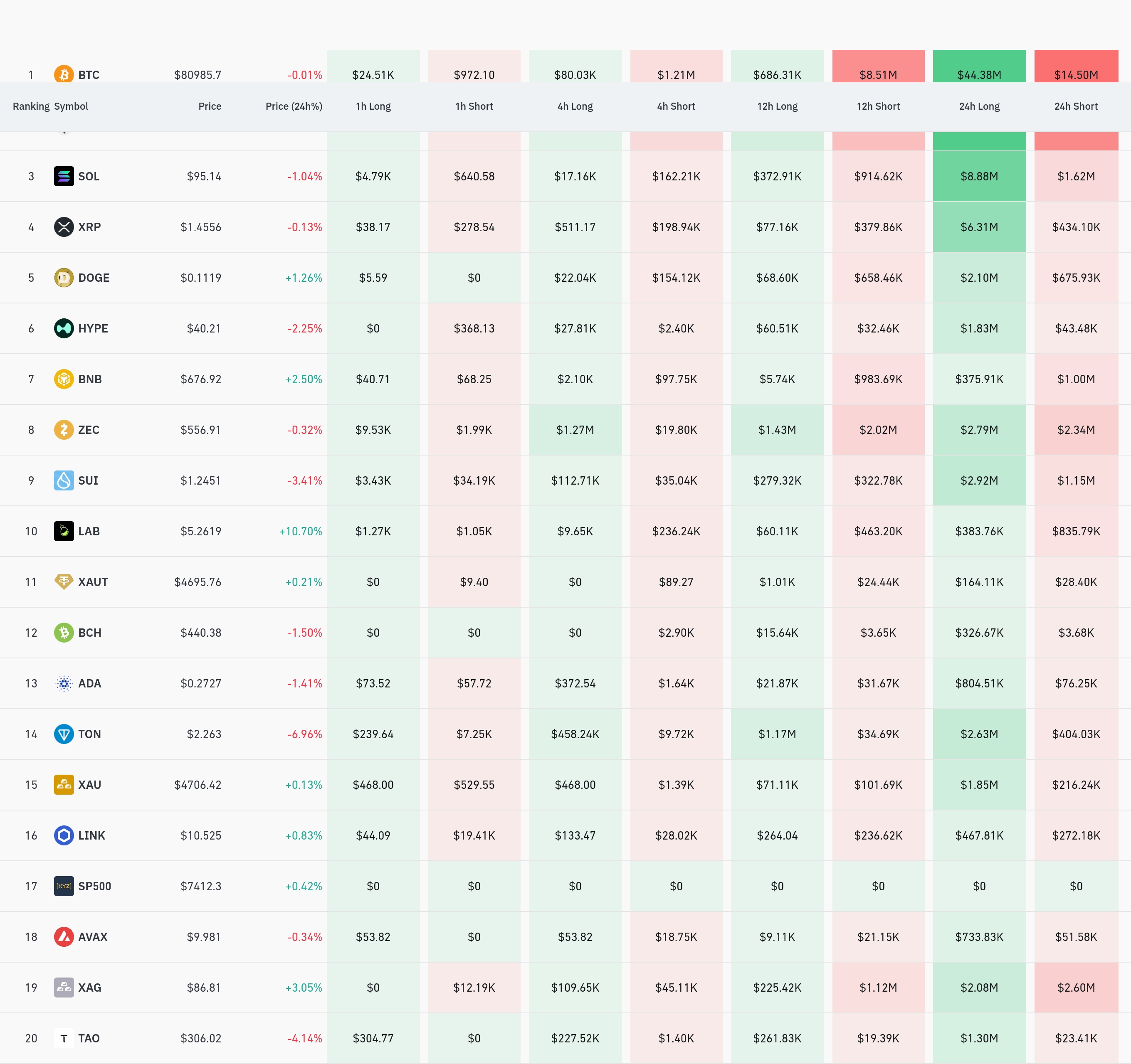This screenshot has height=1064, width=1131.
Task: Click the red AVAX coin icon
Action: [64, 937]
